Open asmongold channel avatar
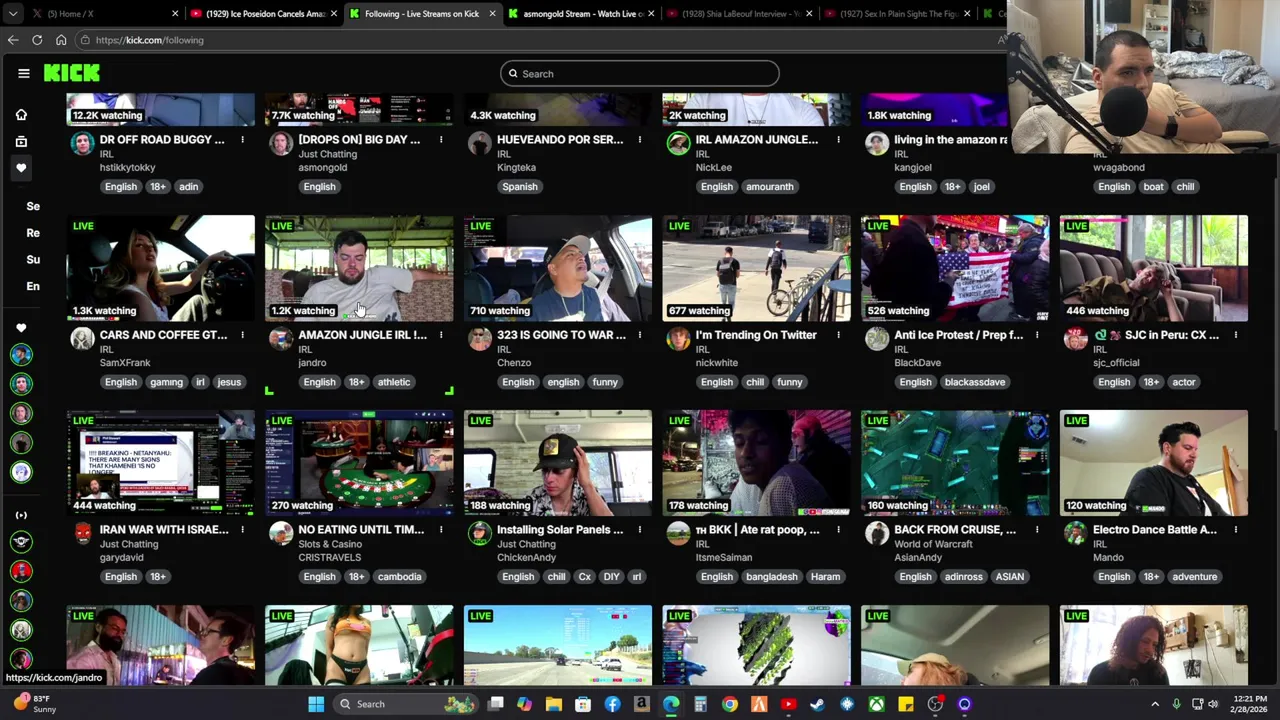 click(x=281, y=144)
